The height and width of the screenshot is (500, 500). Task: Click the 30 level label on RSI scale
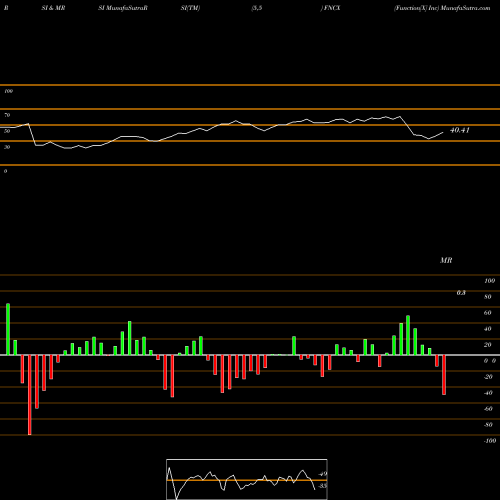(x=7, y=147)
